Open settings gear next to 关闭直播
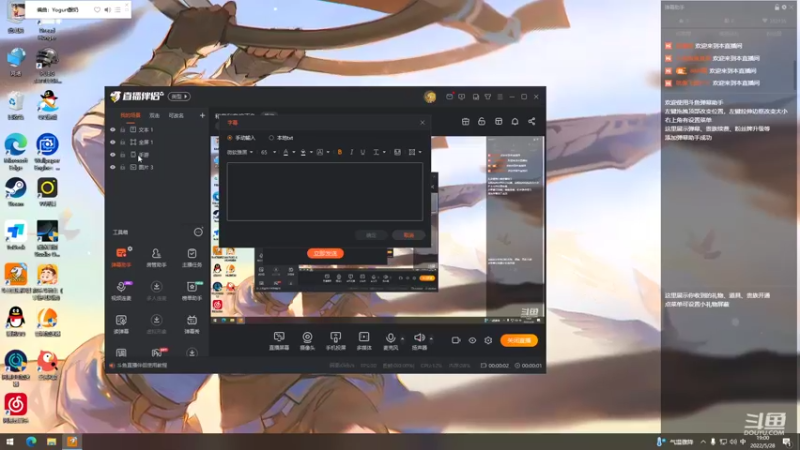The width and height of the screenshot is (800, 450). point(488,340)
